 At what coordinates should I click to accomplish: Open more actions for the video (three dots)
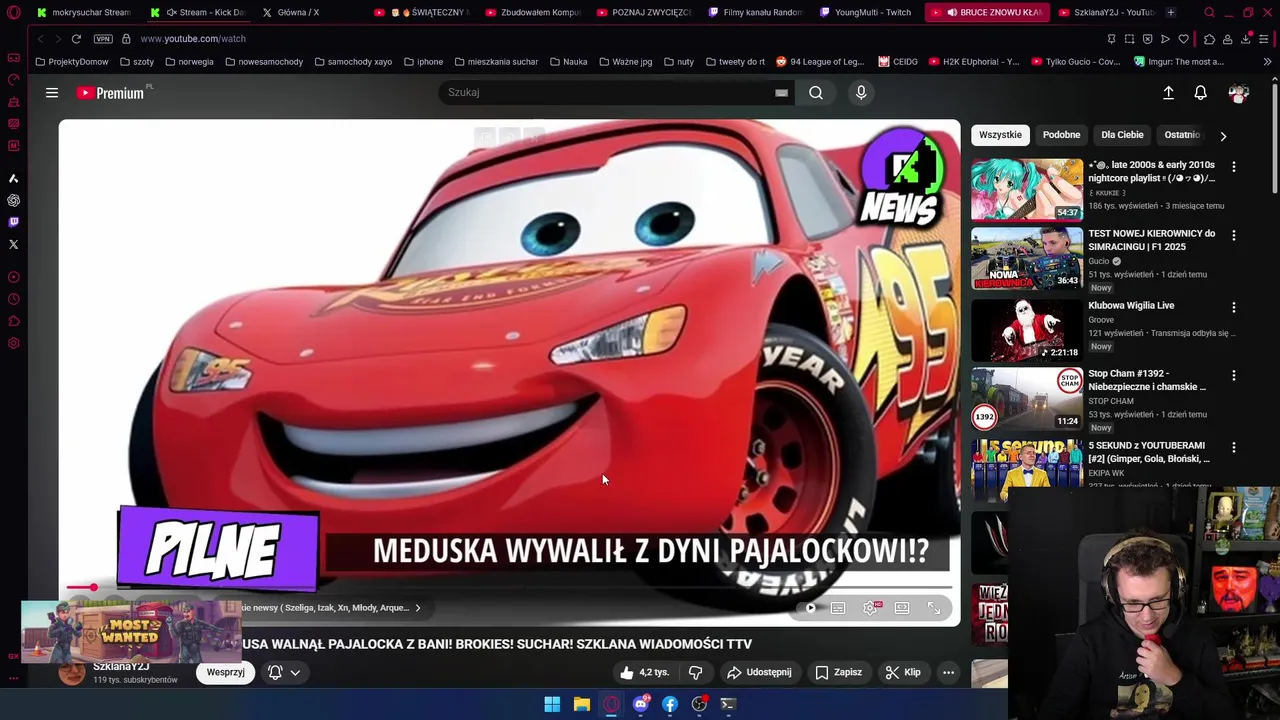[948, 673]
